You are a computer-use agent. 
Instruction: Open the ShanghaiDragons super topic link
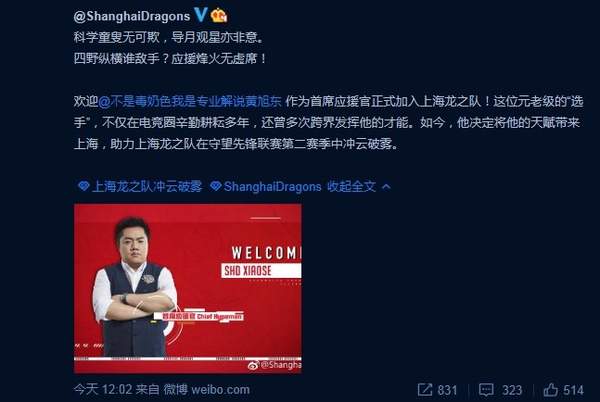(272, 186)
